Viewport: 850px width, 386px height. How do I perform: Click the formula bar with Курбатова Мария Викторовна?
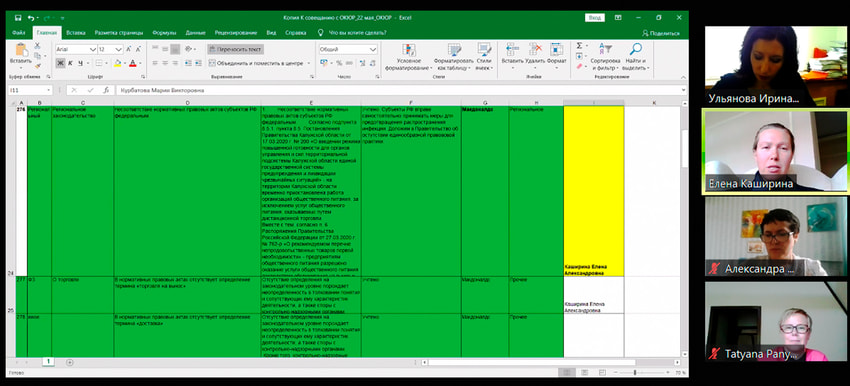[x=402, y=90]
